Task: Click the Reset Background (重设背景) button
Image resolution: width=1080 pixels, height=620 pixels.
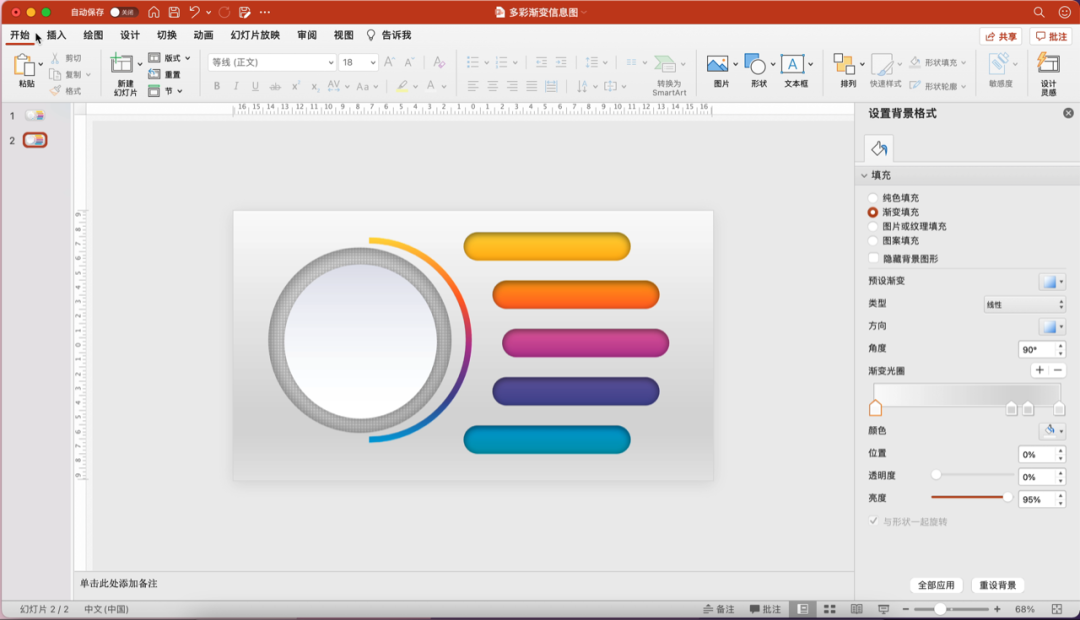Action: [997, 585]
